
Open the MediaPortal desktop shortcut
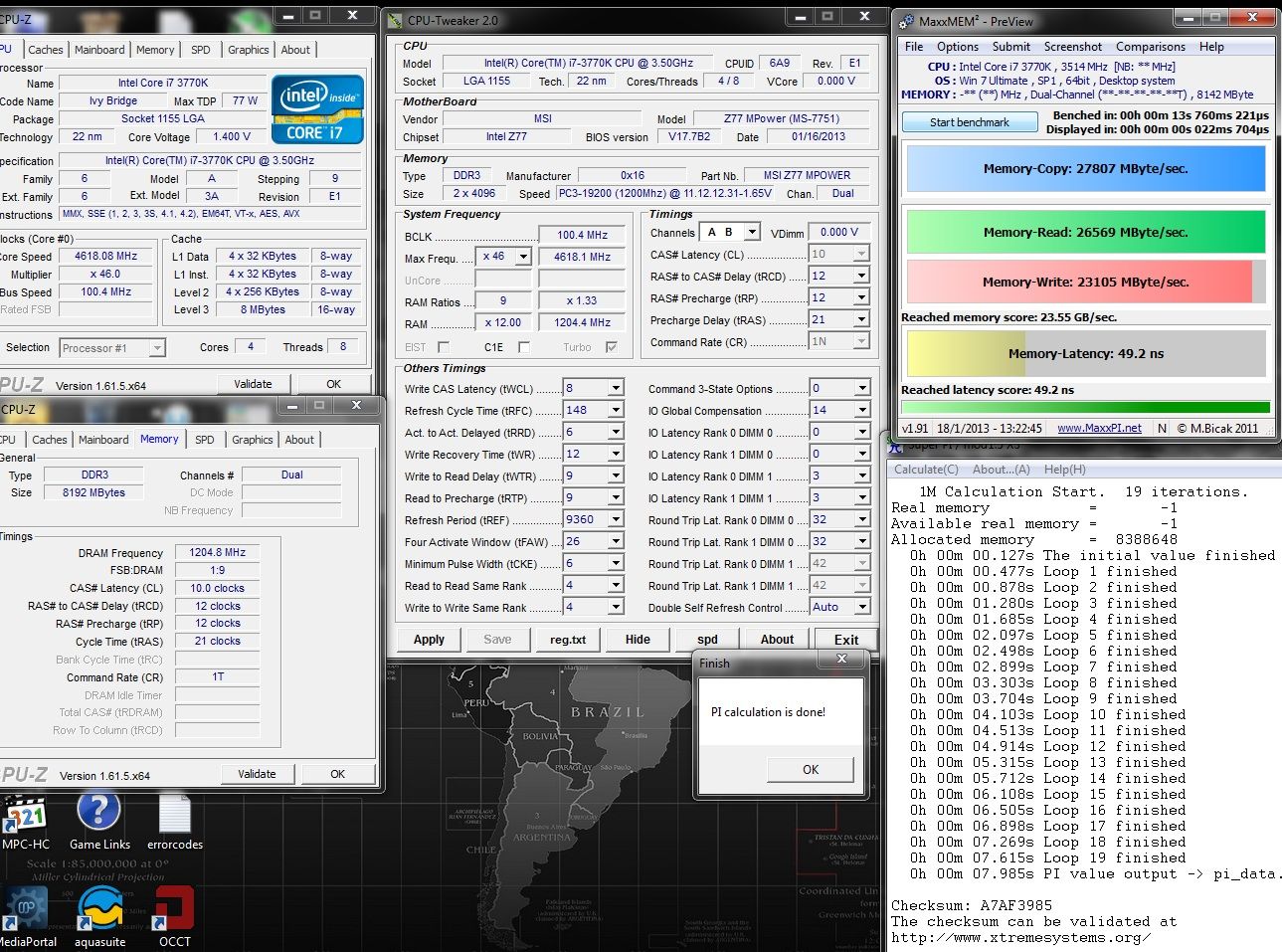27,917
